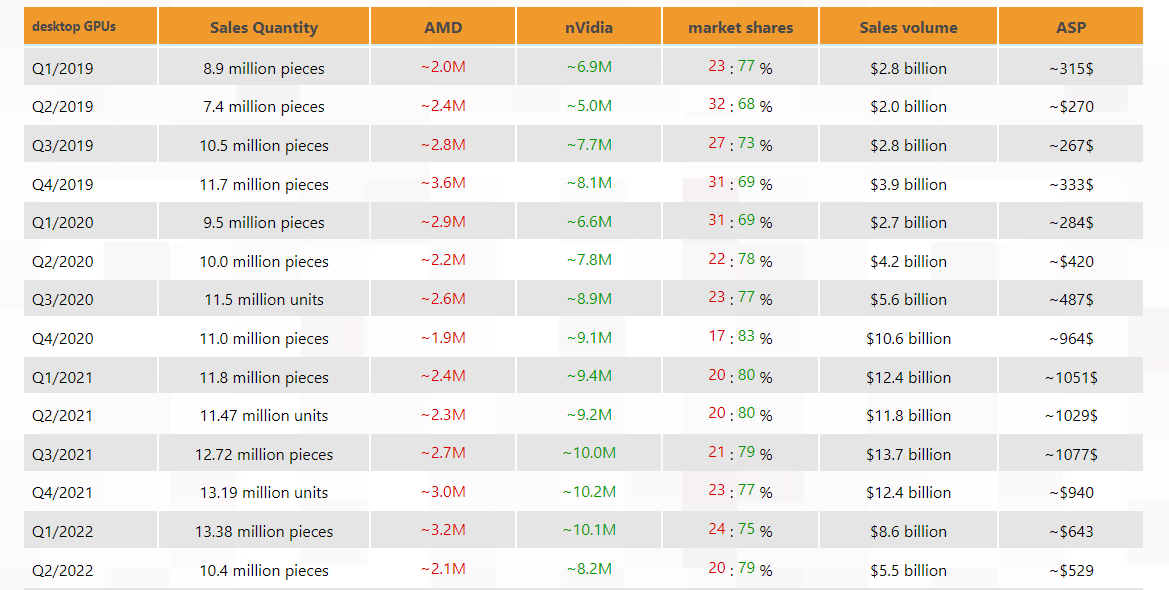Select the ~$420 ASP cell

pyautogui.click(x=1070, y=262)
